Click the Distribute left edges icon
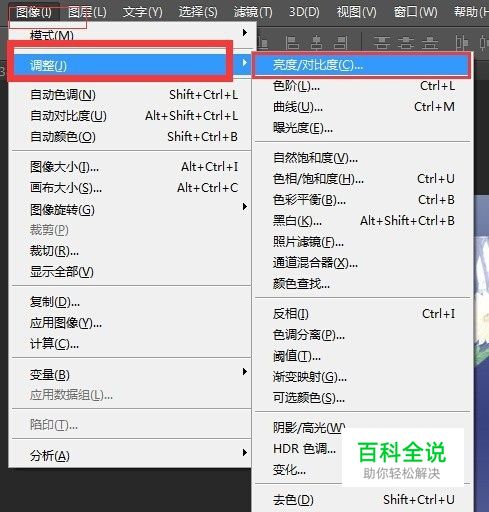The width and height of the screenshot is (489, 512). pyautogui.click(x=462, y=43)
